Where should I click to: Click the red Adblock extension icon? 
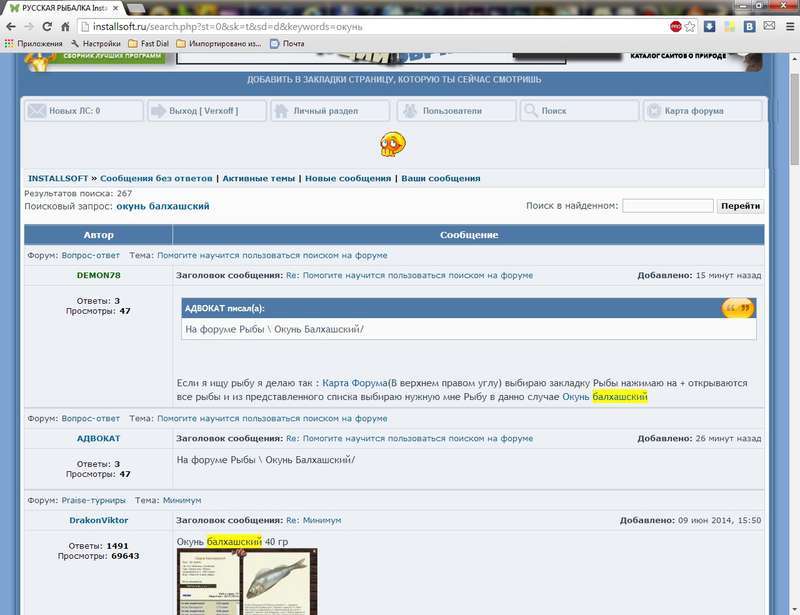tap(676, 27)
